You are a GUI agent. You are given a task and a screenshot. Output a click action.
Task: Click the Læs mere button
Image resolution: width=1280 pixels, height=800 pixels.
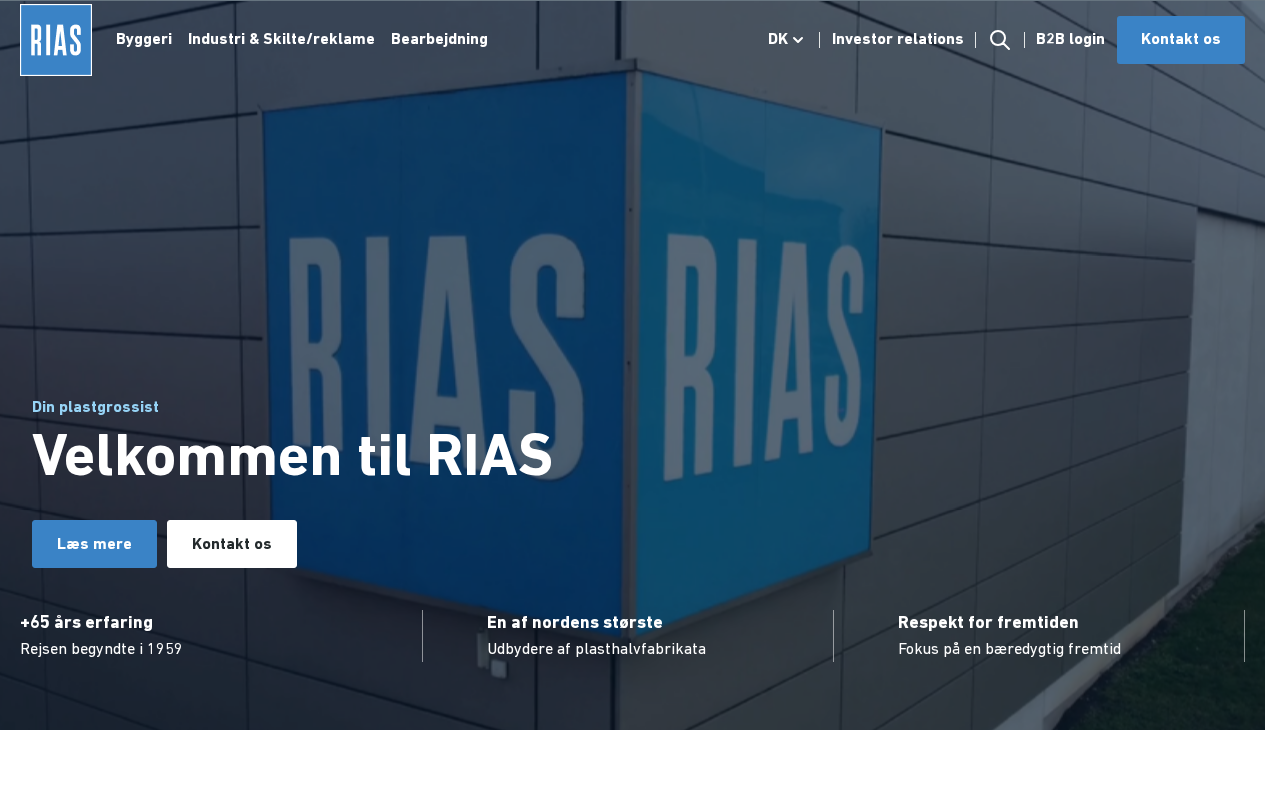94,544
